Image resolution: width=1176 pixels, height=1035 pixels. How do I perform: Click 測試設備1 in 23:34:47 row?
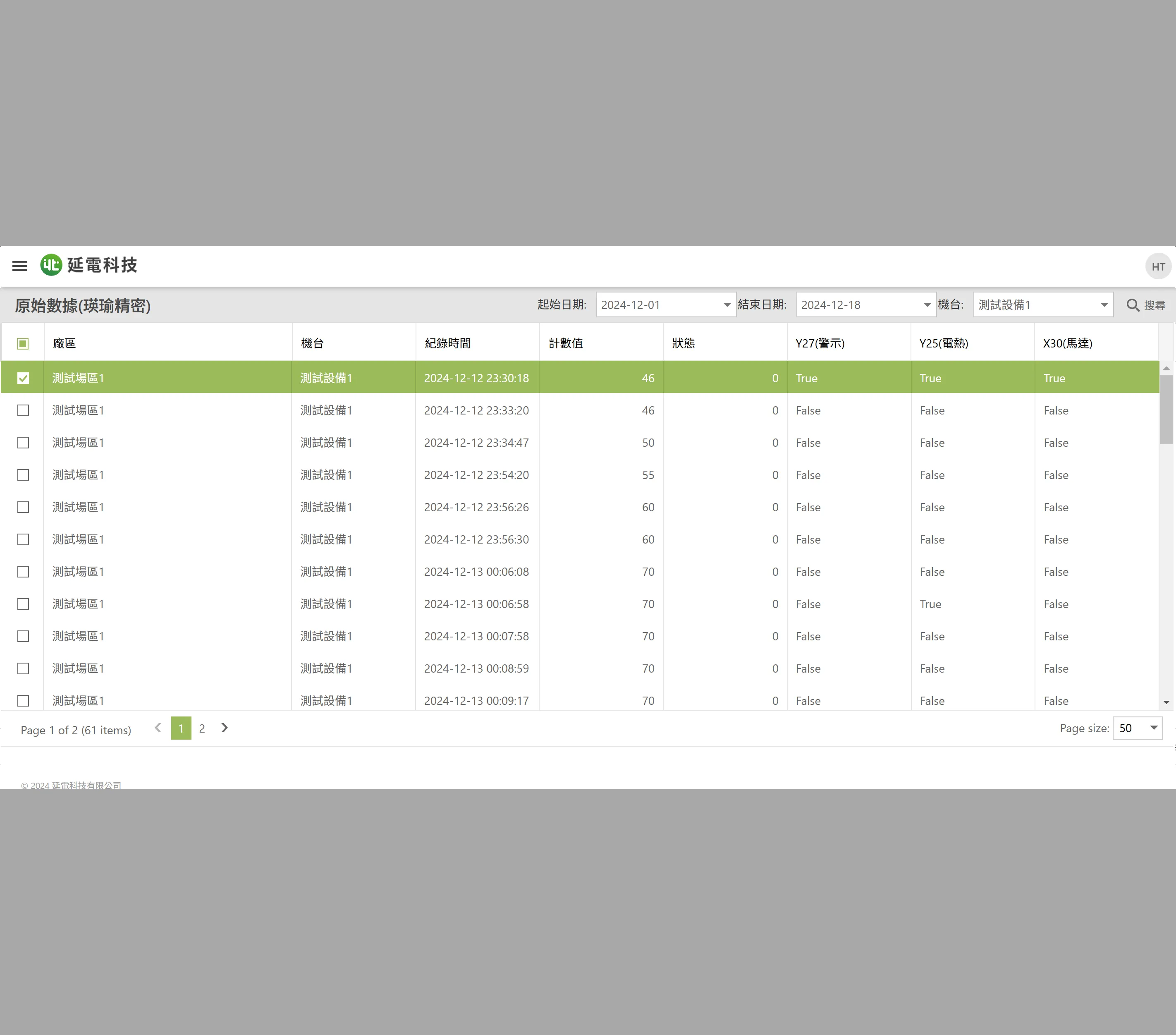point(326,443)
